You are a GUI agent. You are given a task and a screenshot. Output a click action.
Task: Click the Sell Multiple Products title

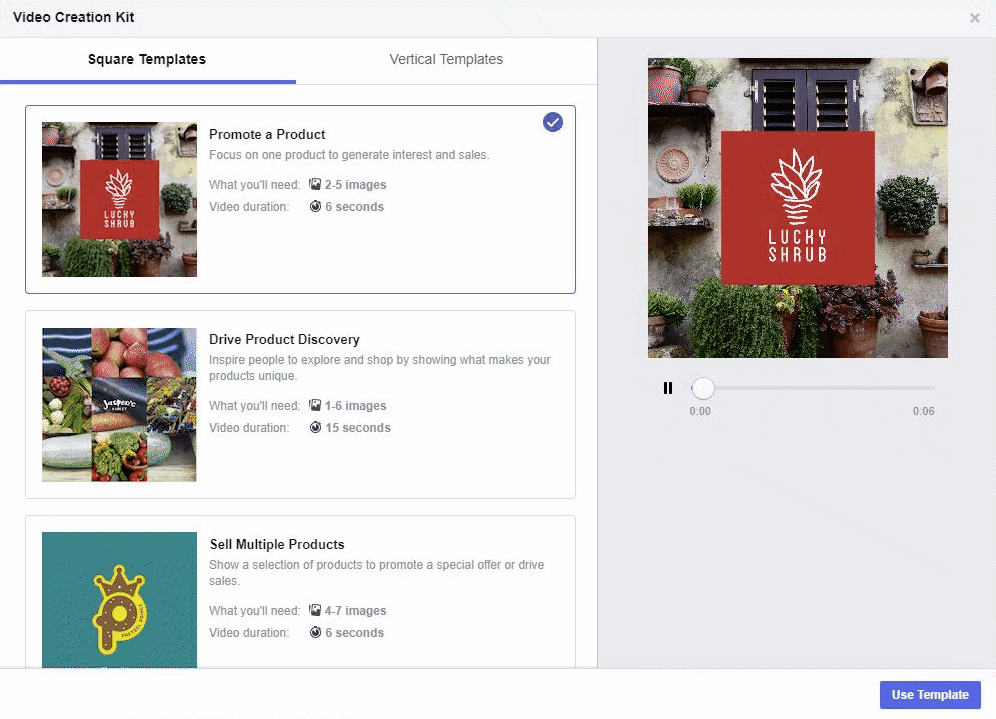pos(277,545)
